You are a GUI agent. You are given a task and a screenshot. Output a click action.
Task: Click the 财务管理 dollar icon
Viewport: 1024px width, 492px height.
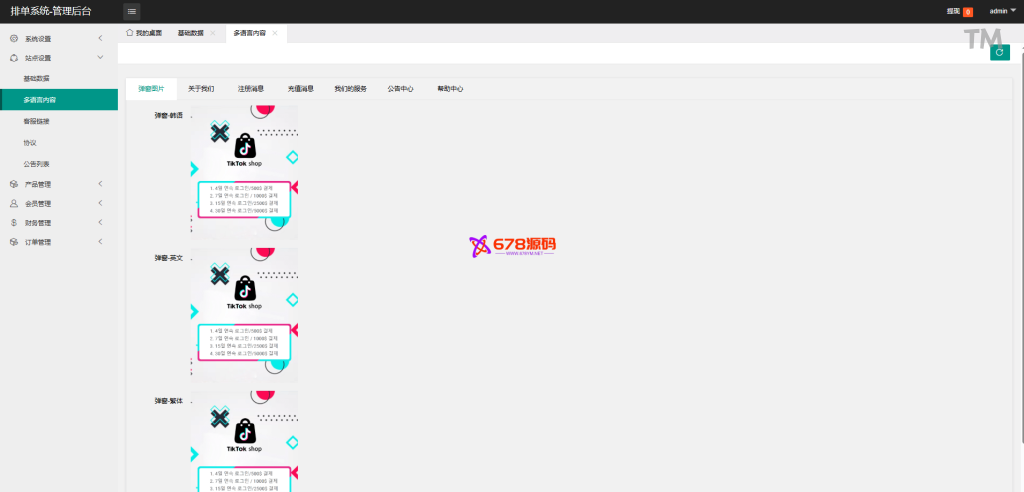pyautogui.click(x=14, y=223)
